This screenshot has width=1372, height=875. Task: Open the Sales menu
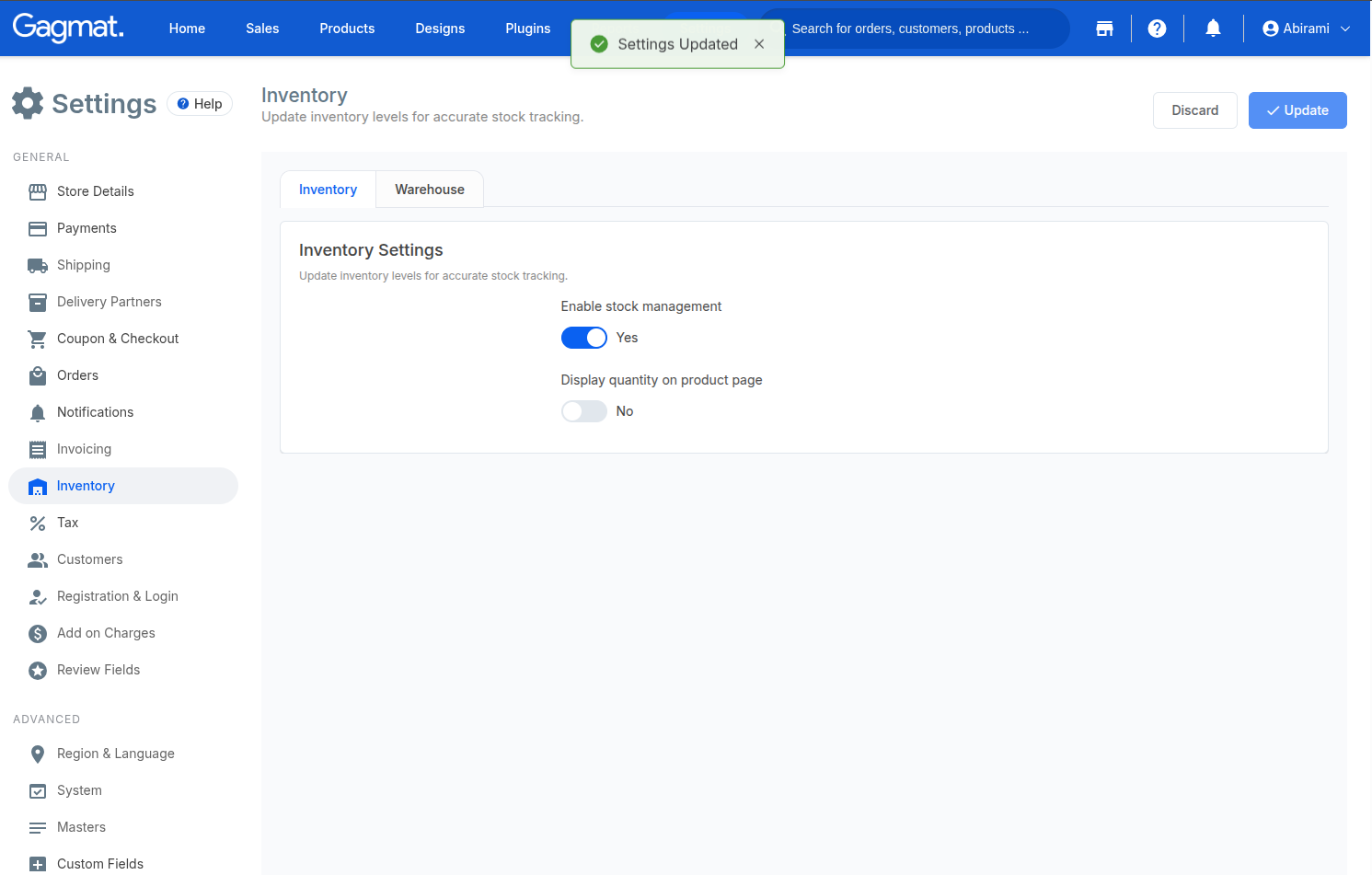(262, 29)
